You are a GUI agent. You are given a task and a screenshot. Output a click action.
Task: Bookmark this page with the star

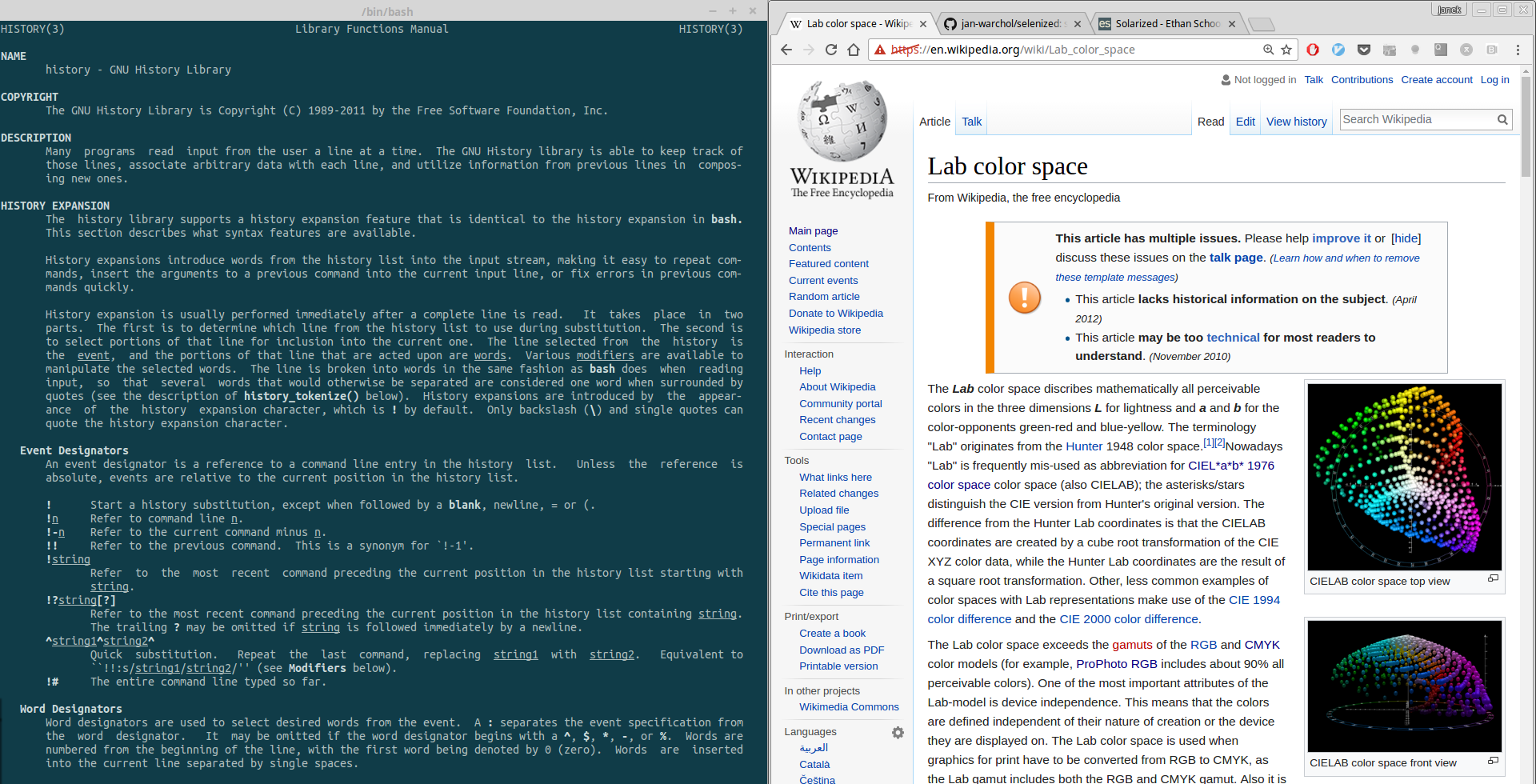pos(1286,50)
